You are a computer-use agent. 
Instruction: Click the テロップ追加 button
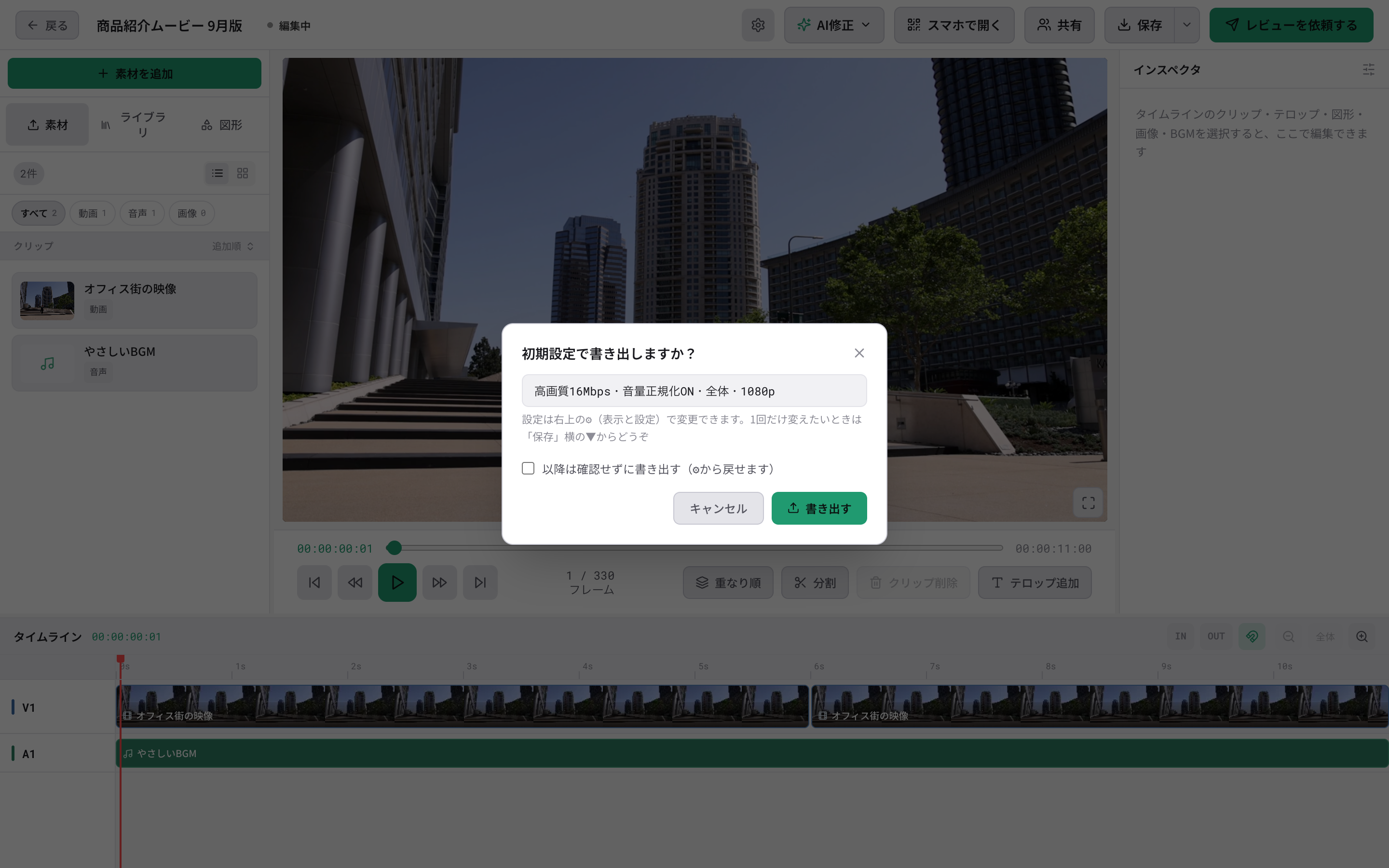(1035, 583)
